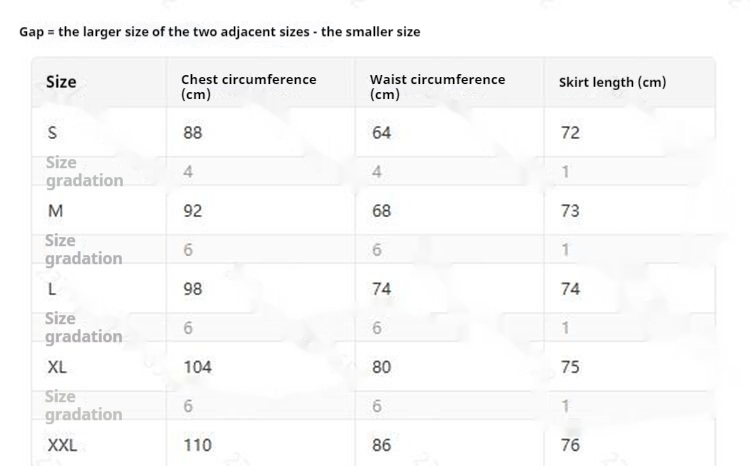Select waist value 80 for size XL
The width and height of the screenshot is (750, 466).
pyautogui.click(x=381, y=367)
